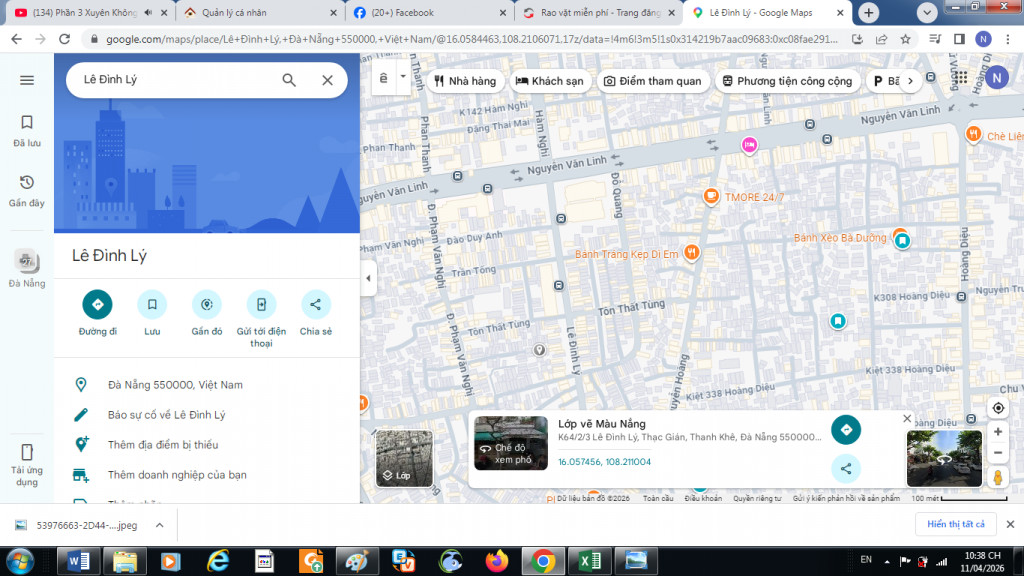Open Chrome from the Windows taskbar
Screen dimensions: 1024x576
click(x=543, y=561)
